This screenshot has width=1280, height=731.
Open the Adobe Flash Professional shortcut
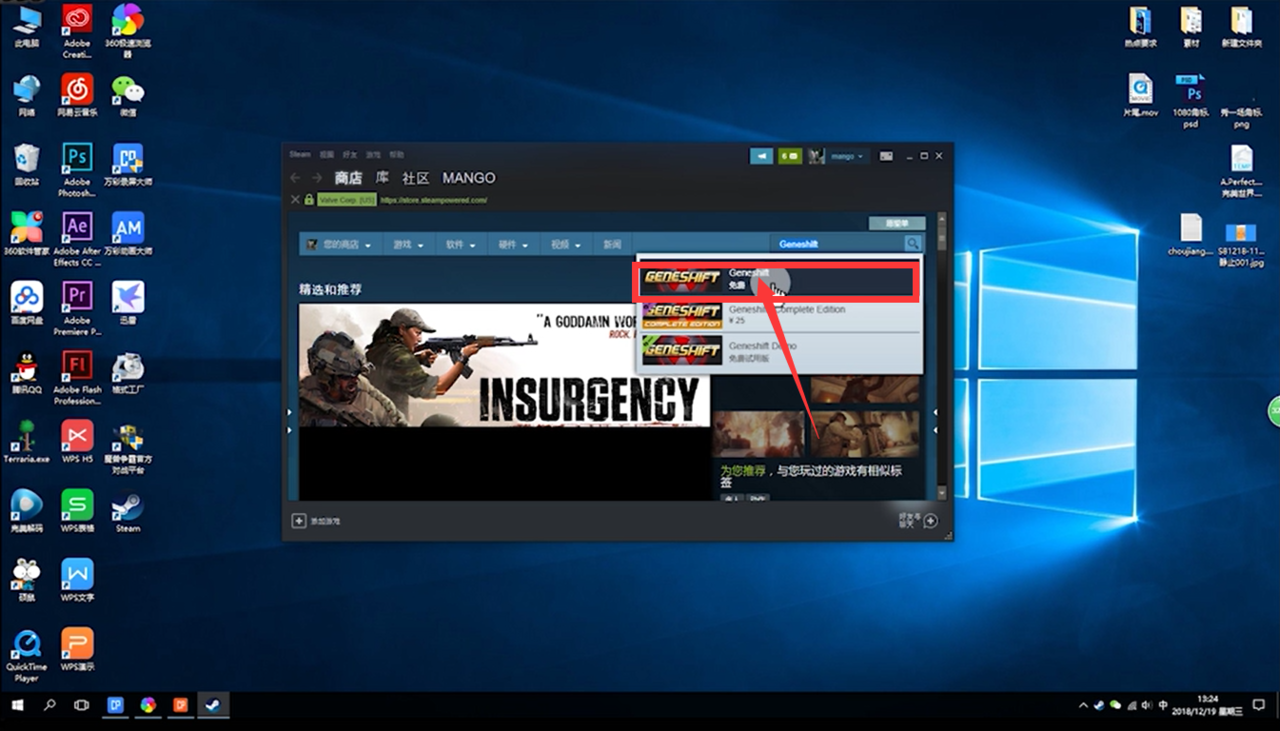click(x=77, y=377)
